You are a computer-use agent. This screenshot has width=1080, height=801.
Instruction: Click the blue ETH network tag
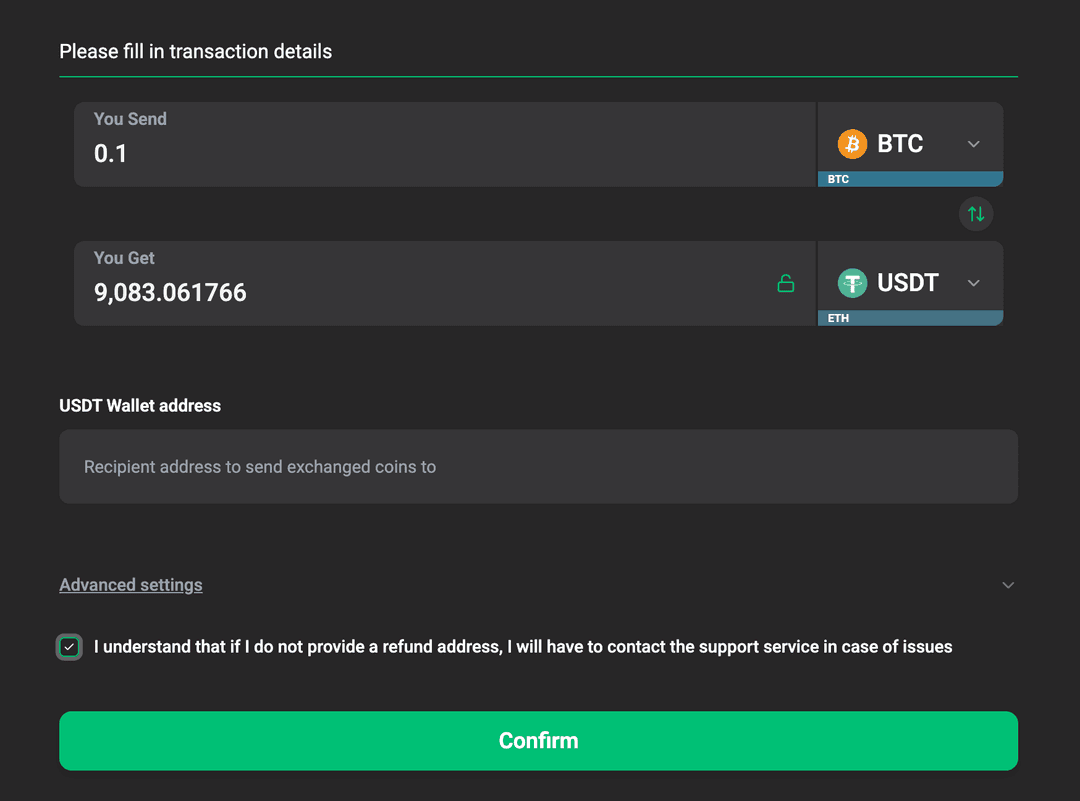coord(910,318)
